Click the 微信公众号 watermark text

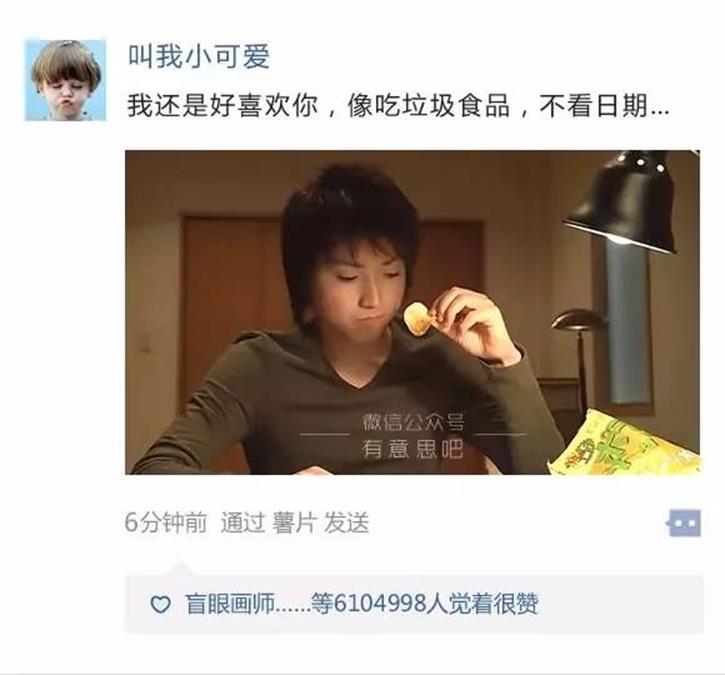click(413, 422)
